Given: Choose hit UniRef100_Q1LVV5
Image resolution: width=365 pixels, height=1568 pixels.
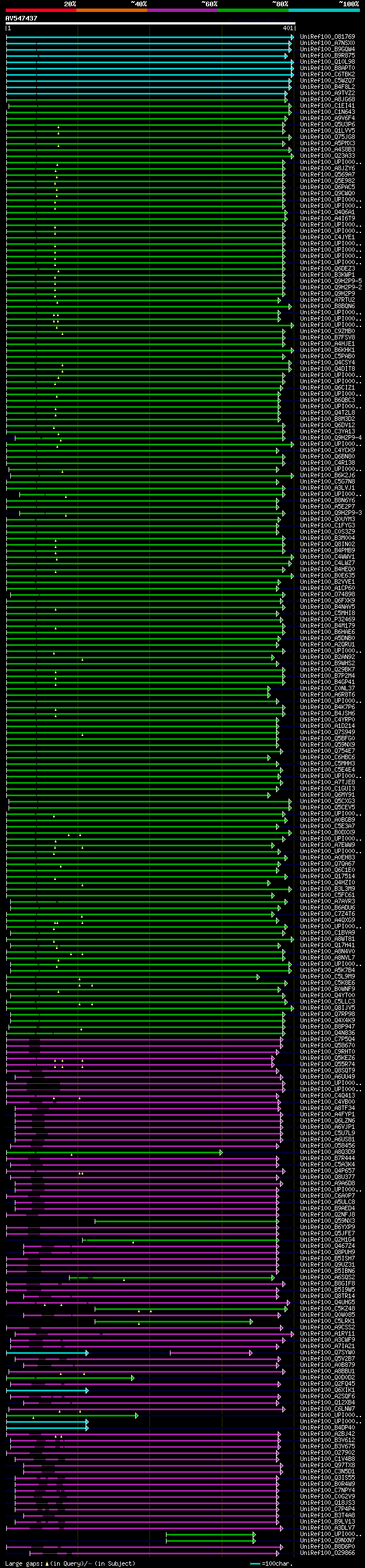Looking at the screenshot, I should click(327, 131).
